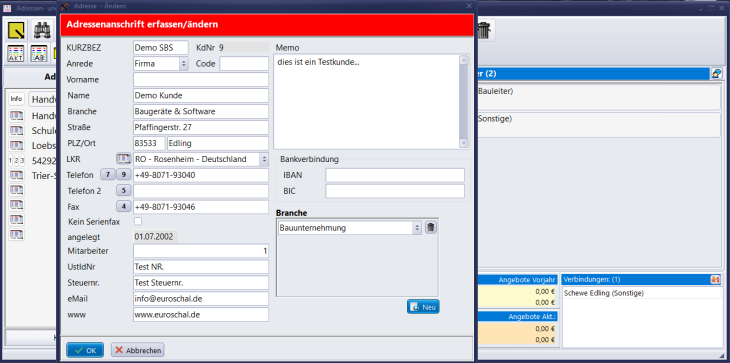Image resolution: width=730 pixels, height=363 pixels.
Task: Open the LKR dropdown showing RO - Rosenheim
Action: [264, 159]
